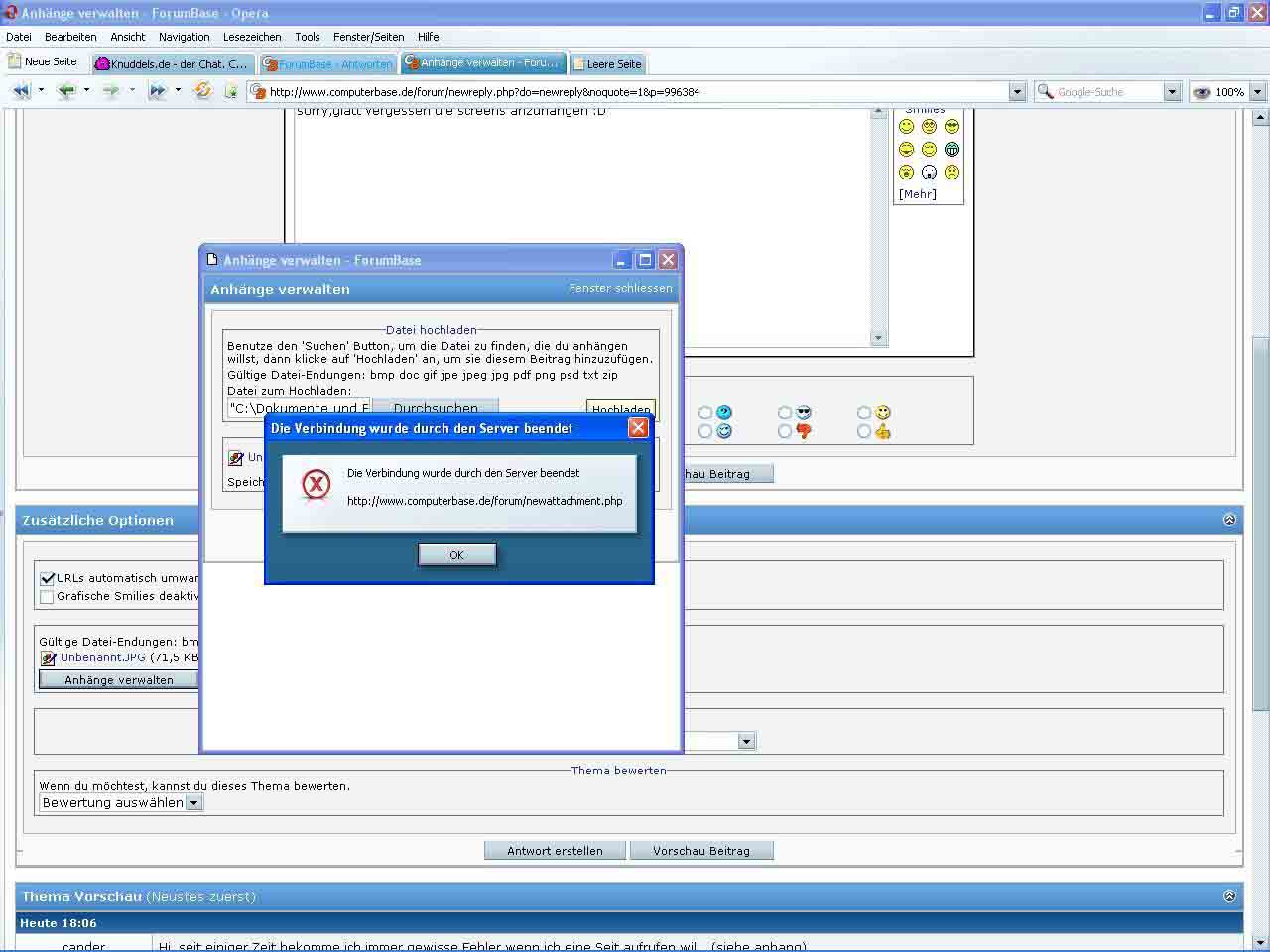Insert the middle-row center smirking smiley

pos(929,149)
